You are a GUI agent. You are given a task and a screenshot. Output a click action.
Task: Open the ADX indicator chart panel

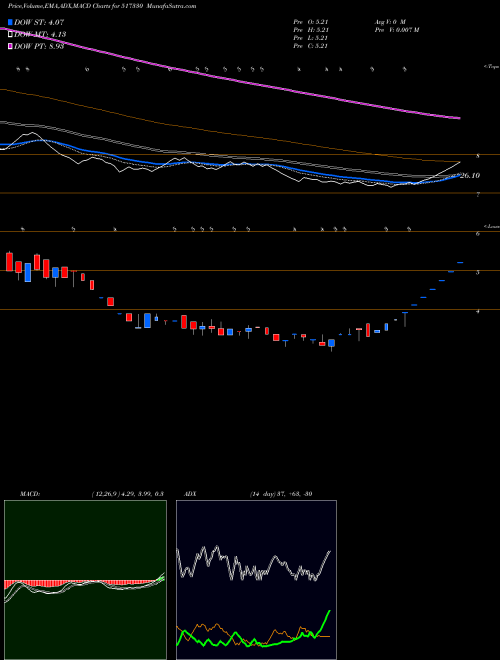pyautogui.click(x=256, y=580)
